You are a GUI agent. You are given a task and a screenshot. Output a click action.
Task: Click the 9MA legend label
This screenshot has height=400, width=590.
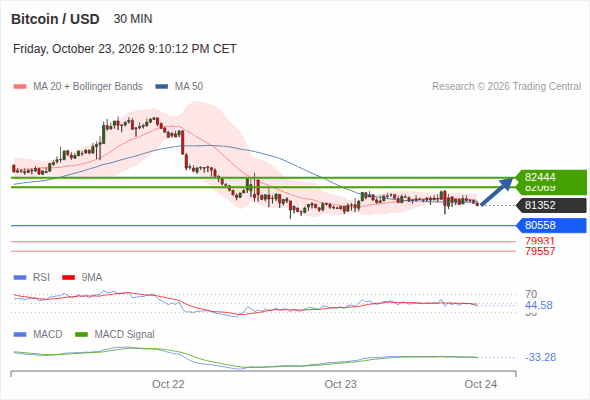(x=92, y=278)
